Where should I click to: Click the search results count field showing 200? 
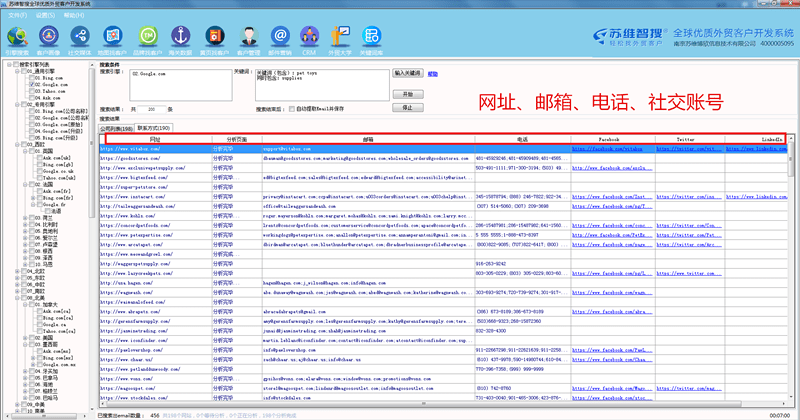click(x=152, y=109)
